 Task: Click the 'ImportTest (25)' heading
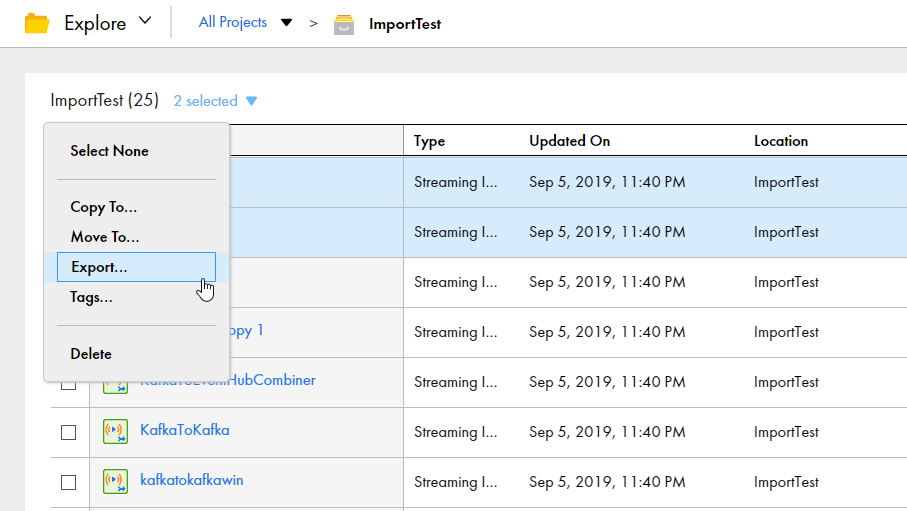click(104, 100)
